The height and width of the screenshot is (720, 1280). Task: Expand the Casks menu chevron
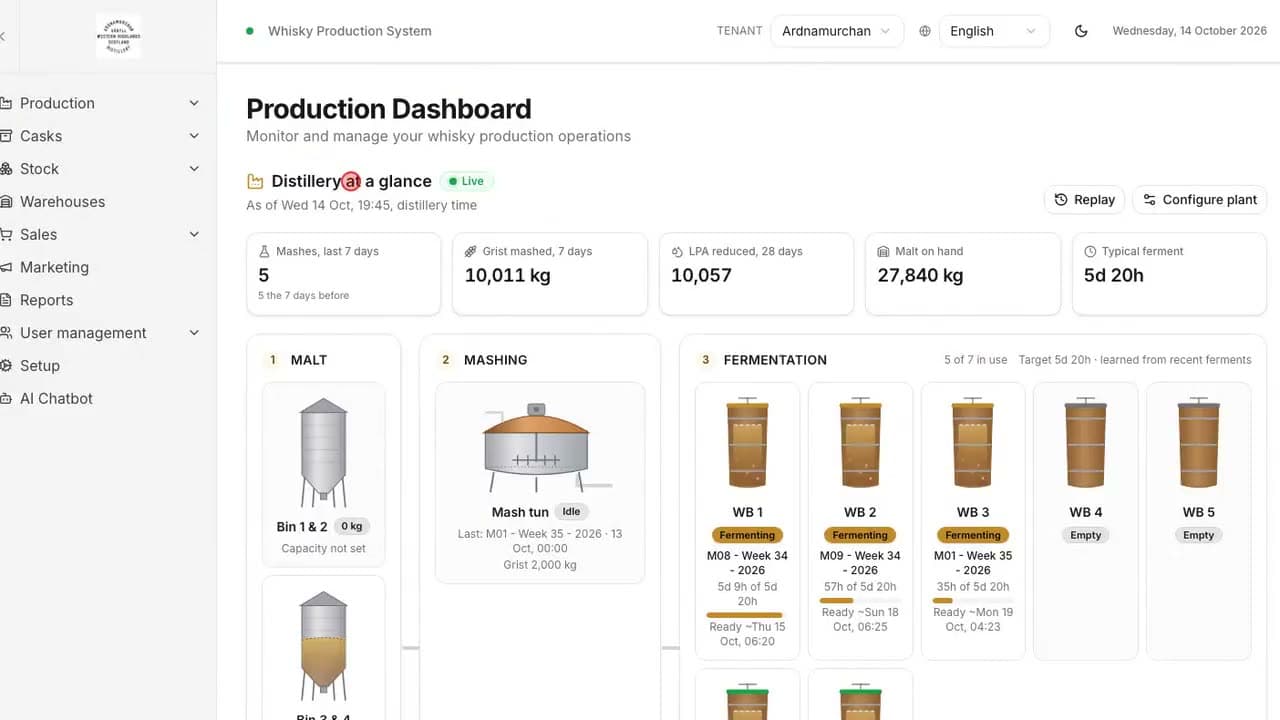pyautogui.click(x=194, y=136)
